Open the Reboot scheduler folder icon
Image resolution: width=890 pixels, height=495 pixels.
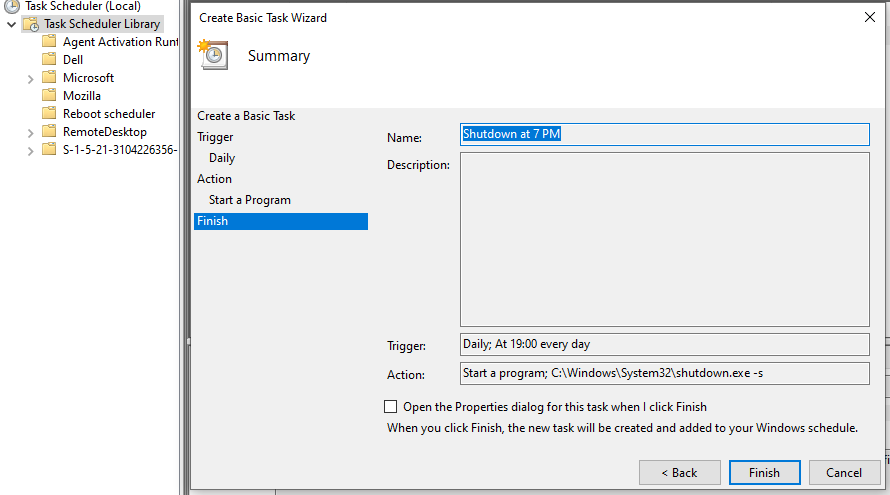click(x=49, y=113)
